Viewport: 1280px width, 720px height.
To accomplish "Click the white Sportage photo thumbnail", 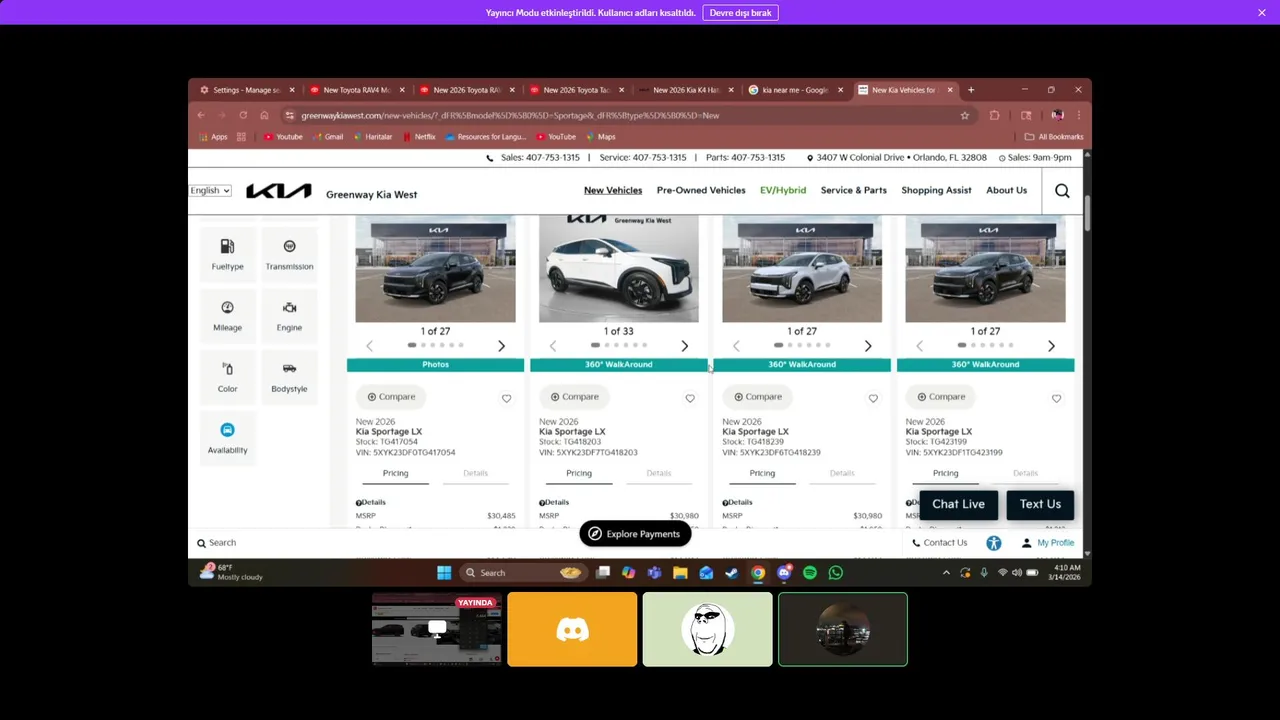I will [x=618, y=269].
